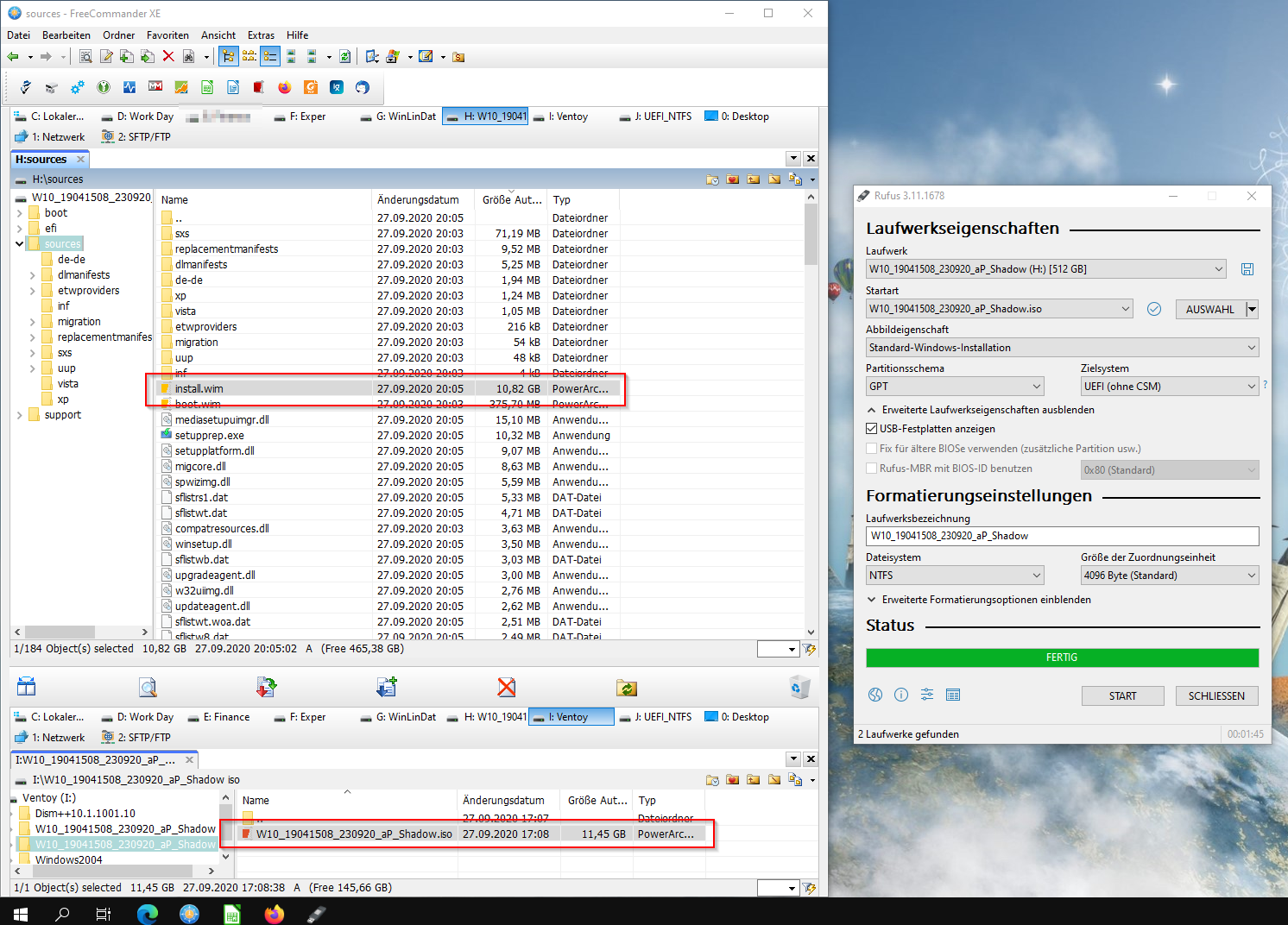Click the MM icon in favorites toolbar
1288x925 pixels.
pyautogui.click(x=155, y=87)
